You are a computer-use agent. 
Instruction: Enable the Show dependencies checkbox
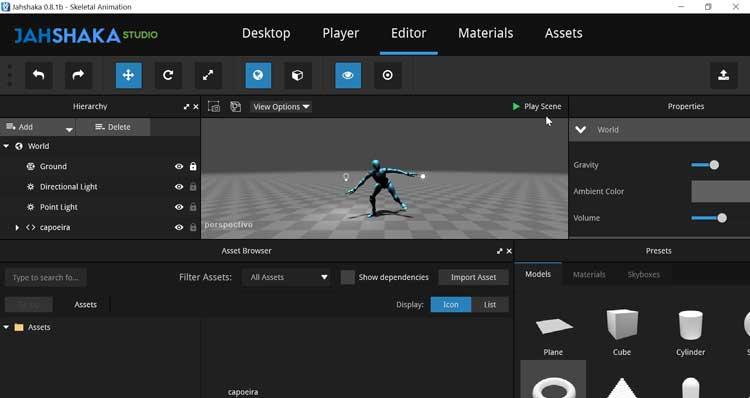[x=348, y=277]
